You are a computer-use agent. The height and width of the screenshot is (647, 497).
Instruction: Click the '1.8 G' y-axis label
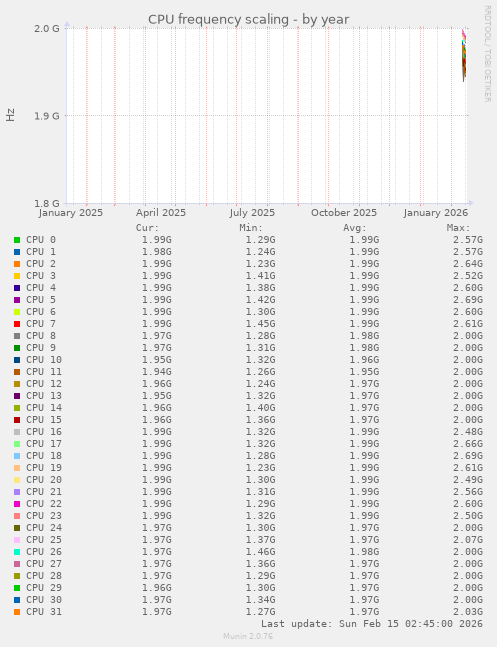(x=47, y=203)
